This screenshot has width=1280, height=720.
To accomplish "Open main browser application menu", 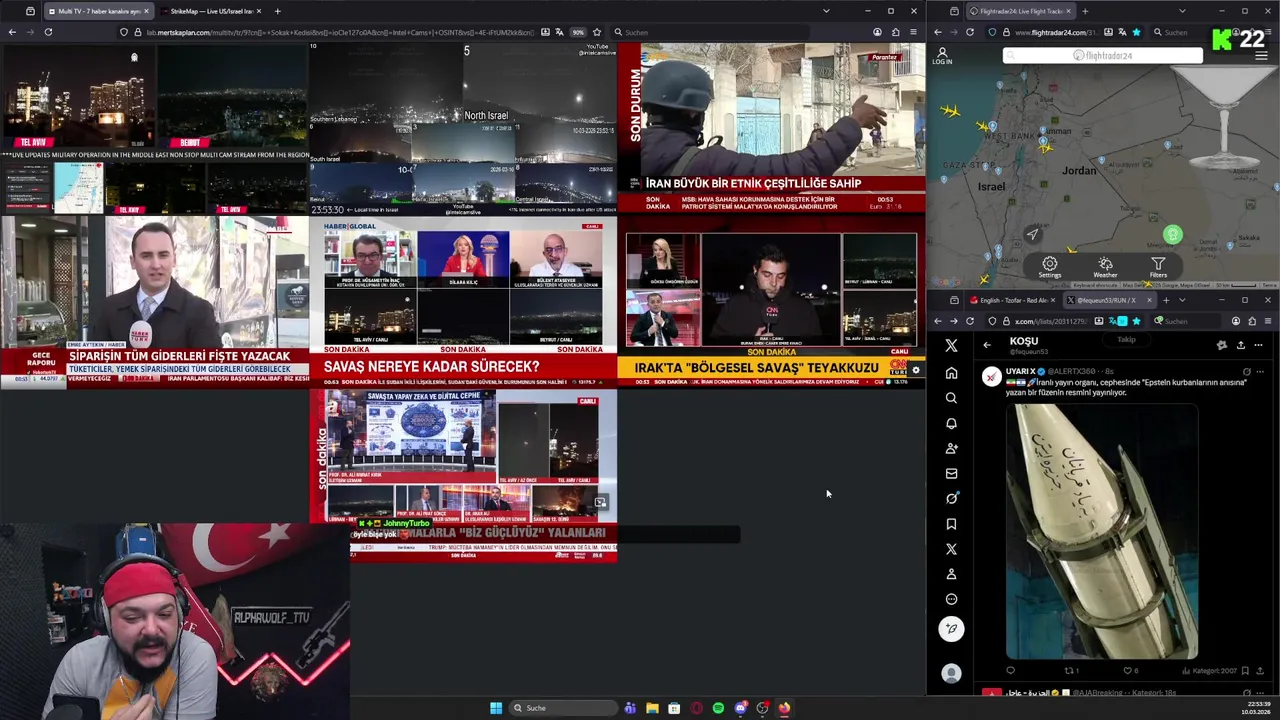I will pyautogui.click(x=913, y=32).
